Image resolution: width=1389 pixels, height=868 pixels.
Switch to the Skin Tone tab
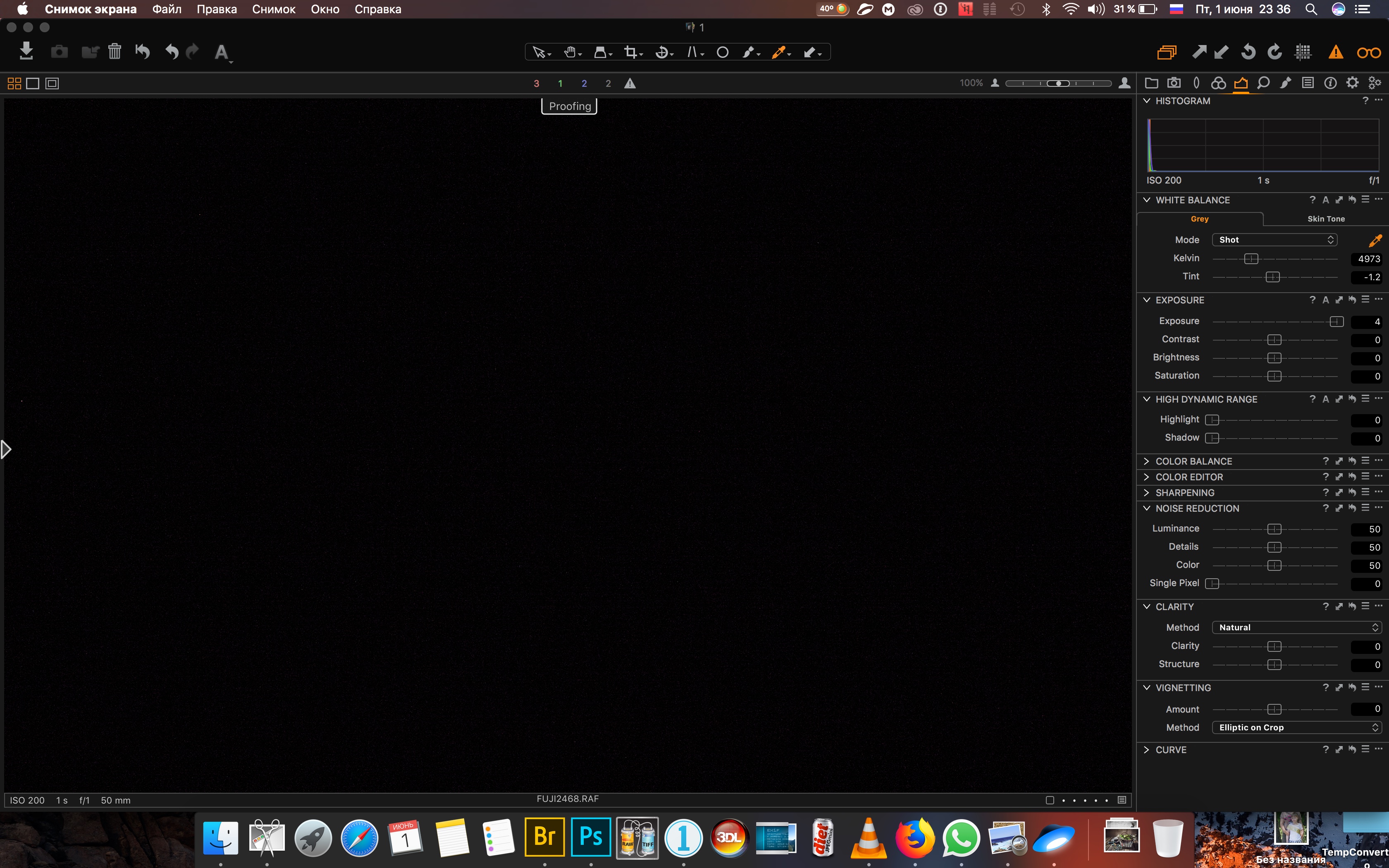1326,219
